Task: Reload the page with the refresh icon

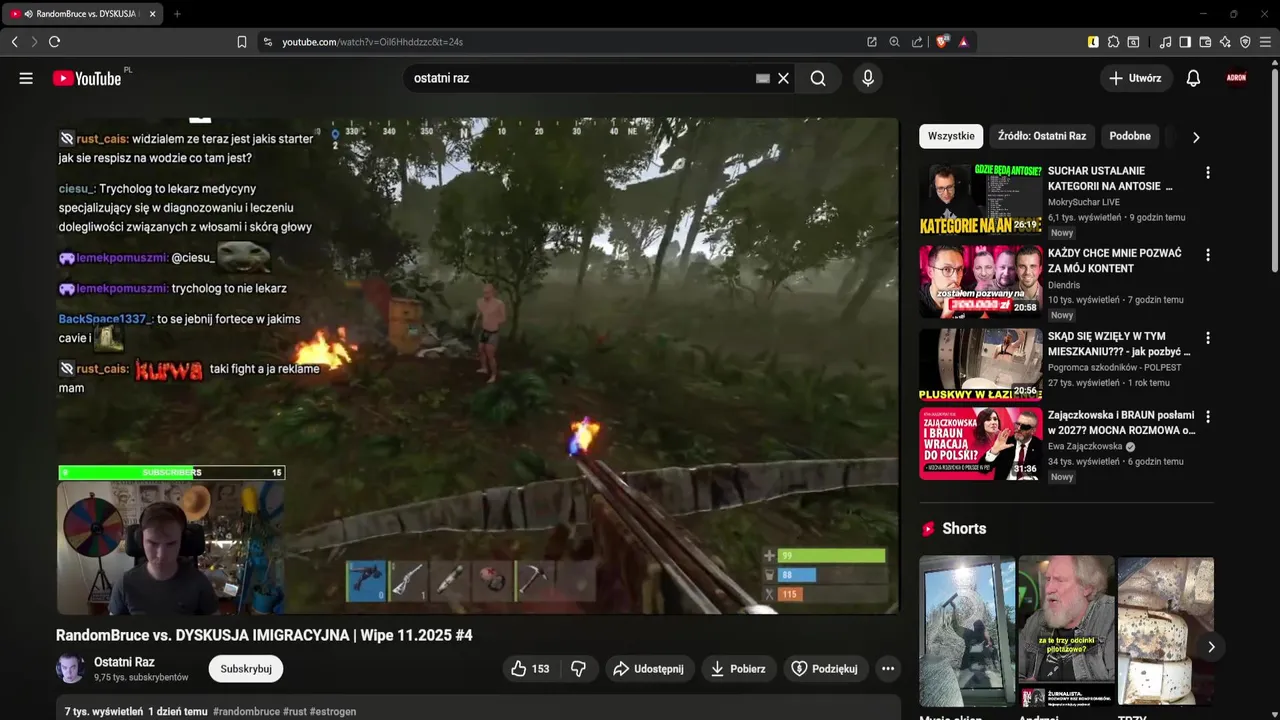Action: click(x=54, y=42)
